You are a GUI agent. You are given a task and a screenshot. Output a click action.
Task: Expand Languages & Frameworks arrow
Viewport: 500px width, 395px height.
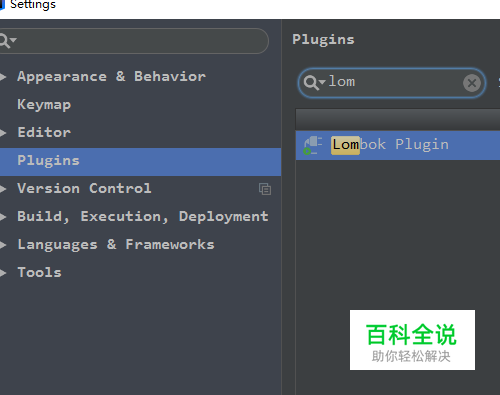3,245
